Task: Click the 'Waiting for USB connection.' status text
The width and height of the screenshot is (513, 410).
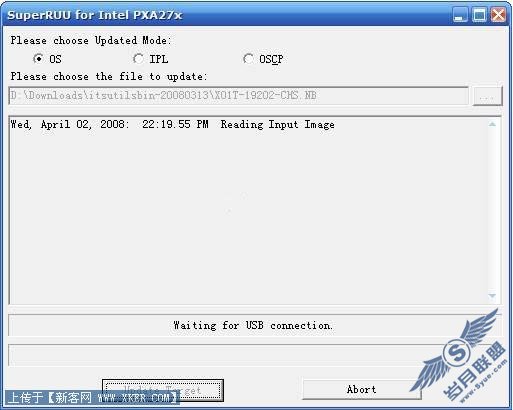Action: (x=253, y=325)
